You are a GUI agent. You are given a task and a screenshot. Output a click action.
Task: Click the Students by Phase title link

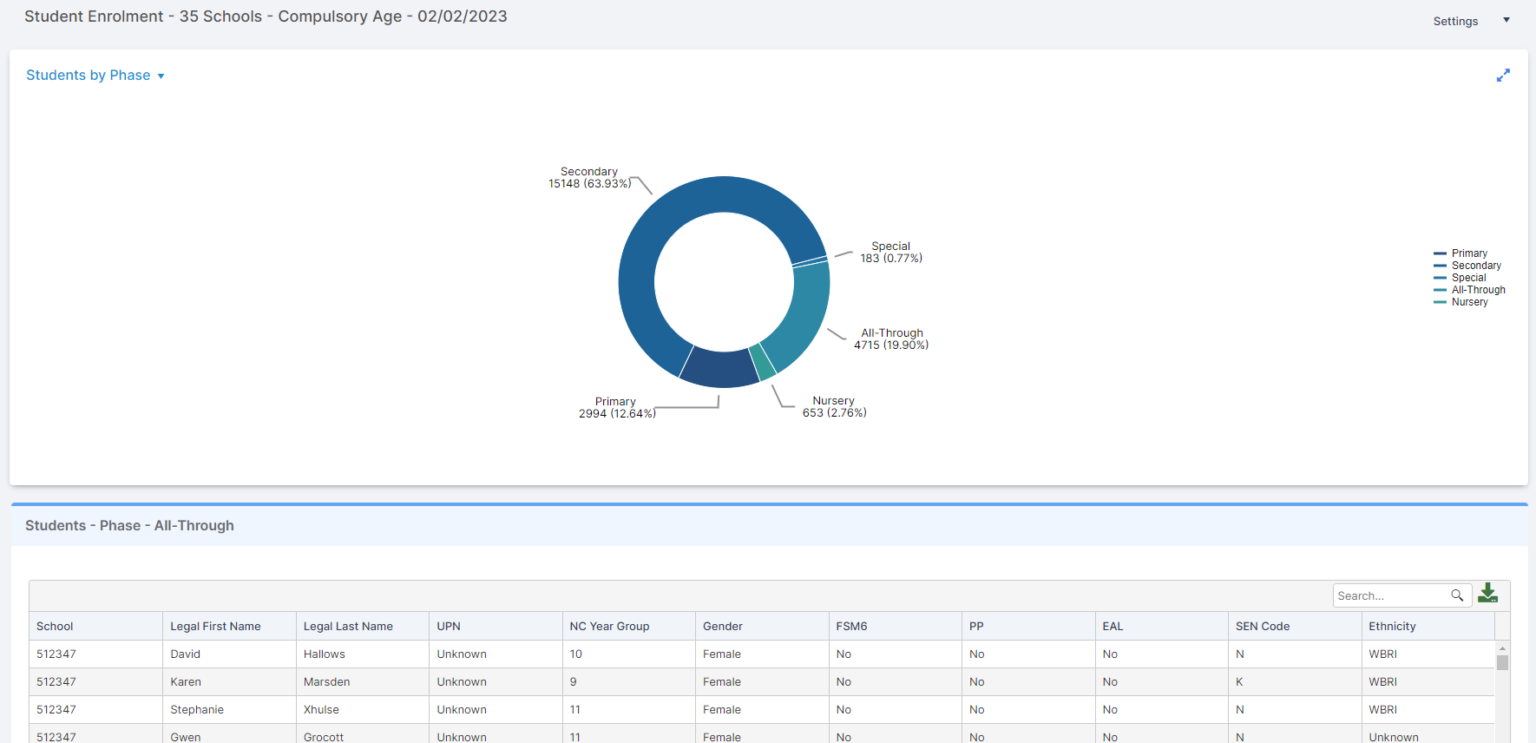pos(88,75)
